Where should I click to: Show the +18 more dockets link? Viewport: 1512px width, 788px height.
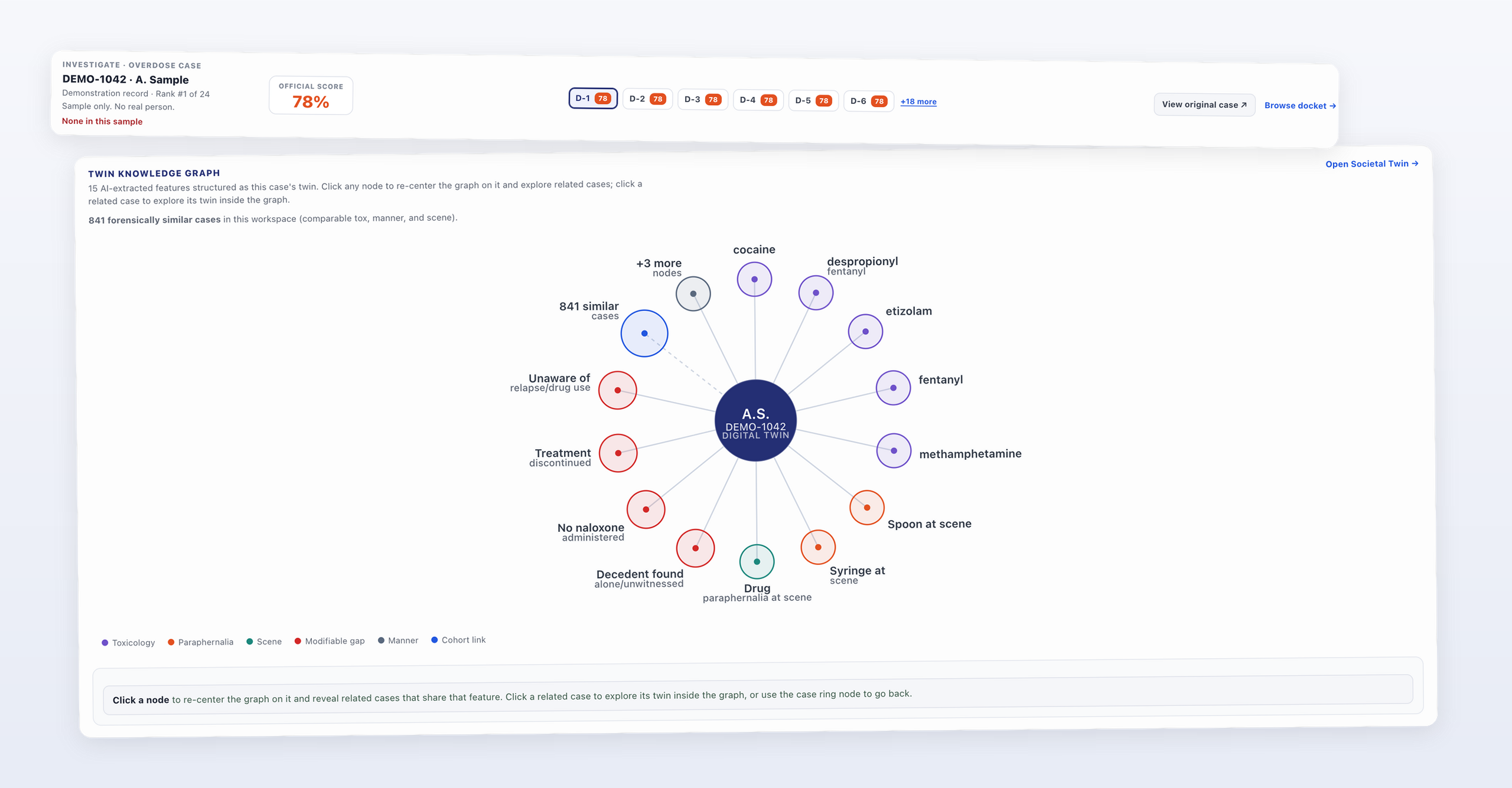[918, 102]
